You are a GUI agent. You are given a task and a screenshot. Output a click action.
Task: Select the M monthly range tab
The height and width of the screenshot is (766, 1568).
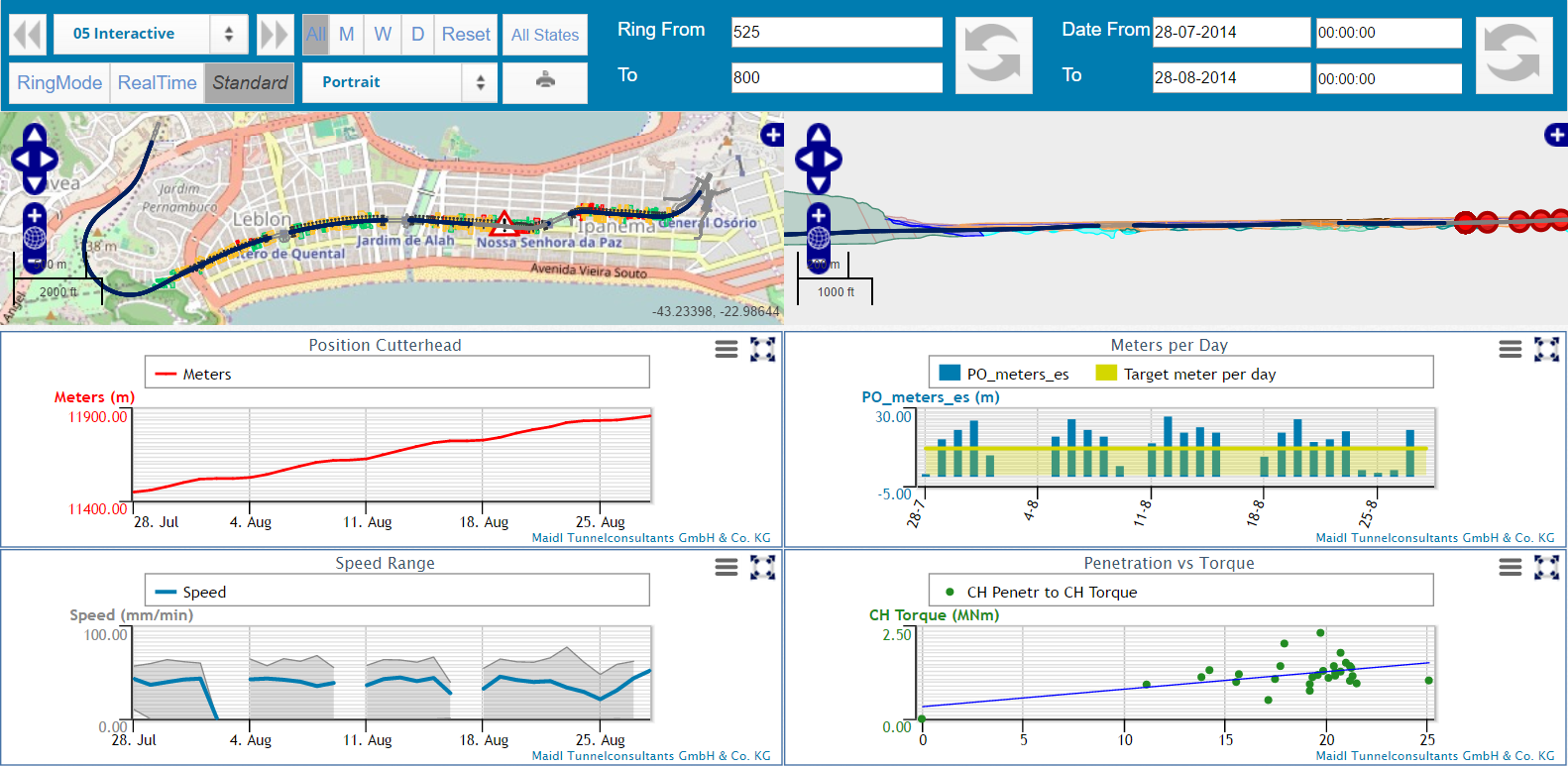click(x=347, y=35)
